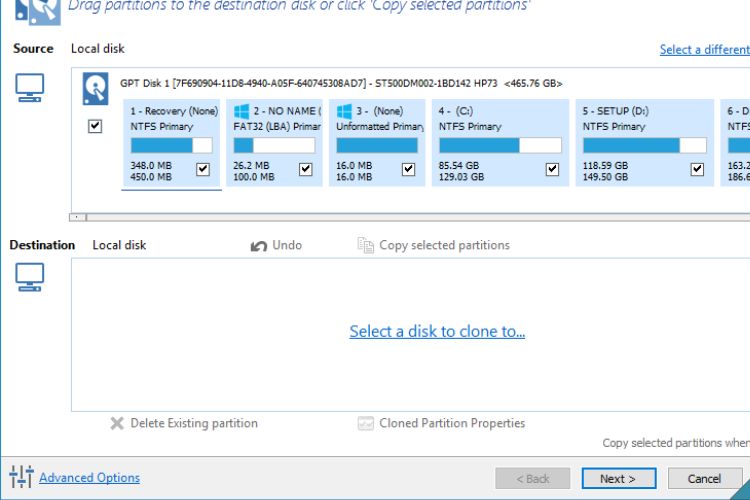Click the Undo arrow icon
The width and height of the screenshot is (750, 500).
coord(259,245)
